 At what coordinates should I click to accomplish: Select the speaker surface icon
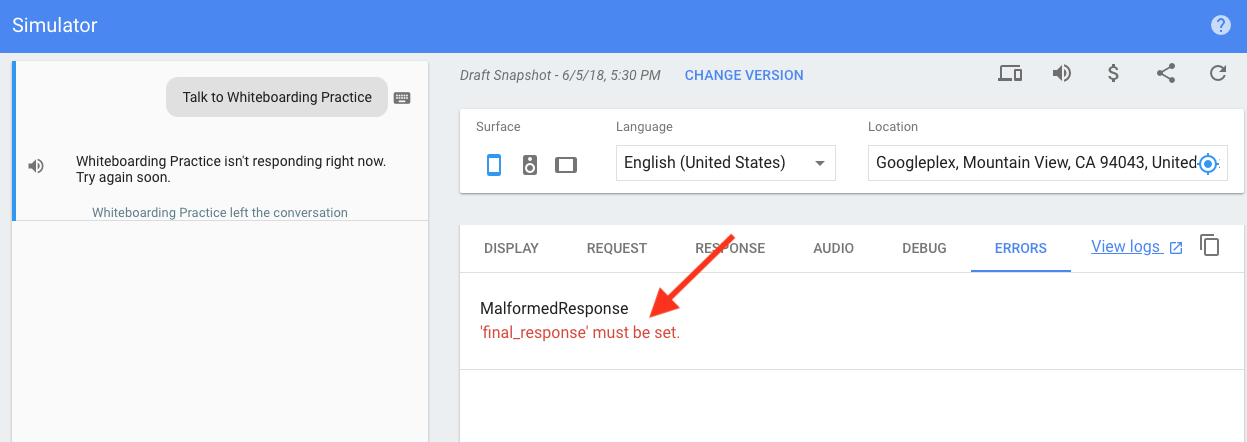coord(530,164)
